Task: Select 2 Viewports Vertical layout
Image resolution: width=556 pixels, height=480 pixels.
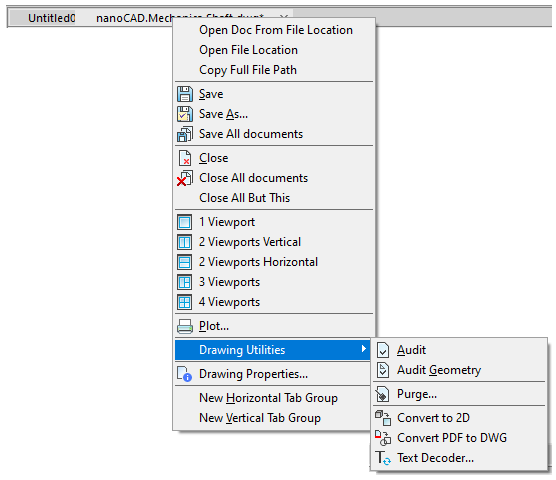Action: (274, 242)
